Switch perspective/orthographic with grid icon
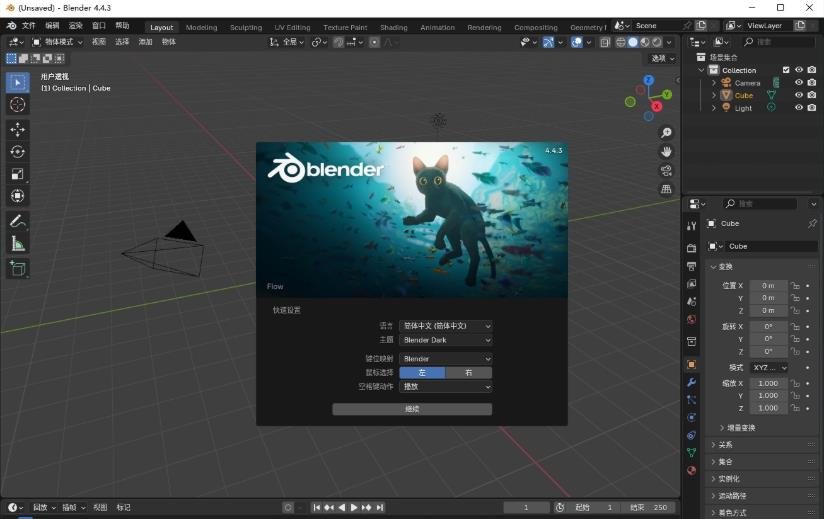The image size is (824, 519). pos(666,189)
